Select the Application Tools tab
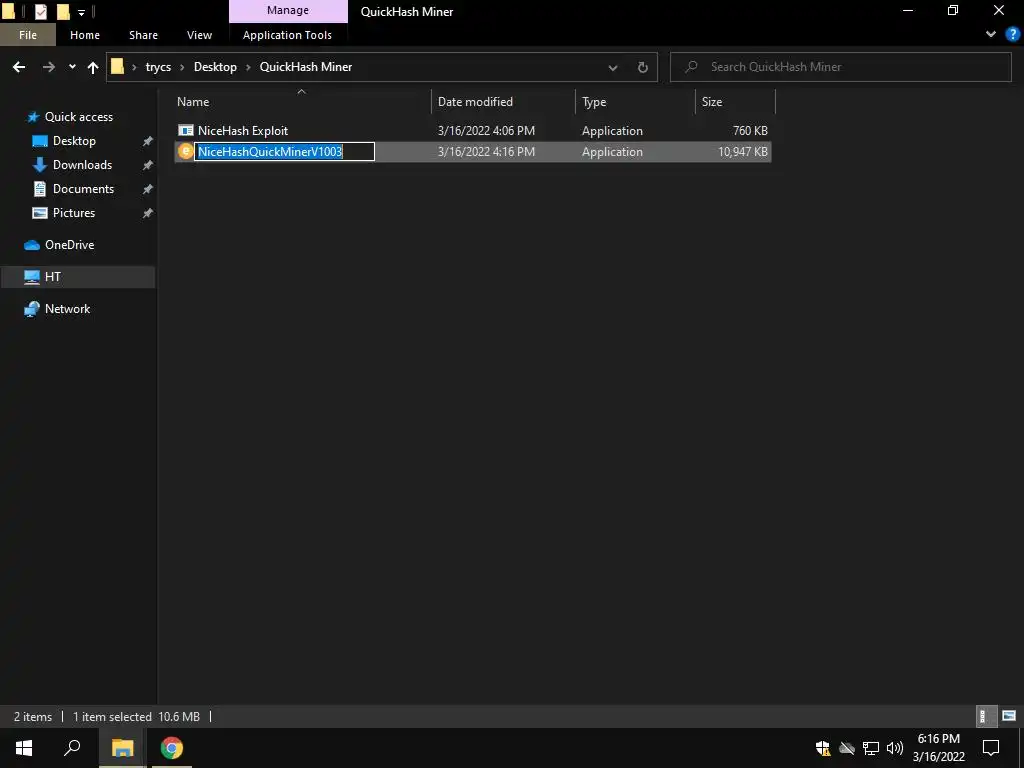The image size is (1024, 768). (287, 35)
